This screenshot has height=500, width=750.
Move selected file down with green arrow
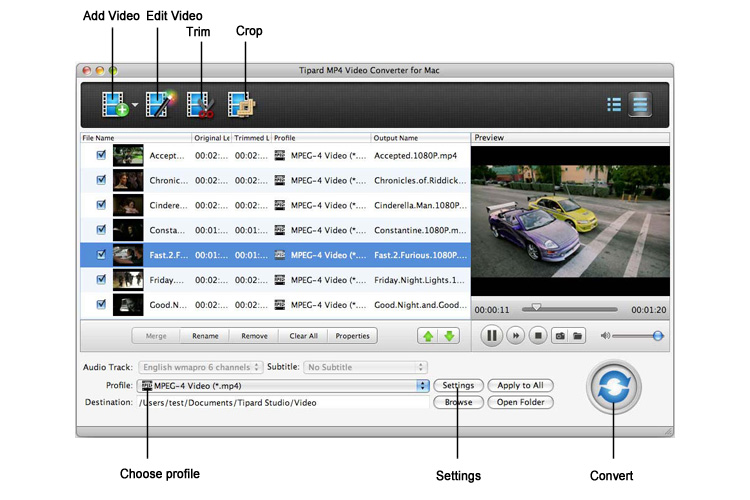449,336
